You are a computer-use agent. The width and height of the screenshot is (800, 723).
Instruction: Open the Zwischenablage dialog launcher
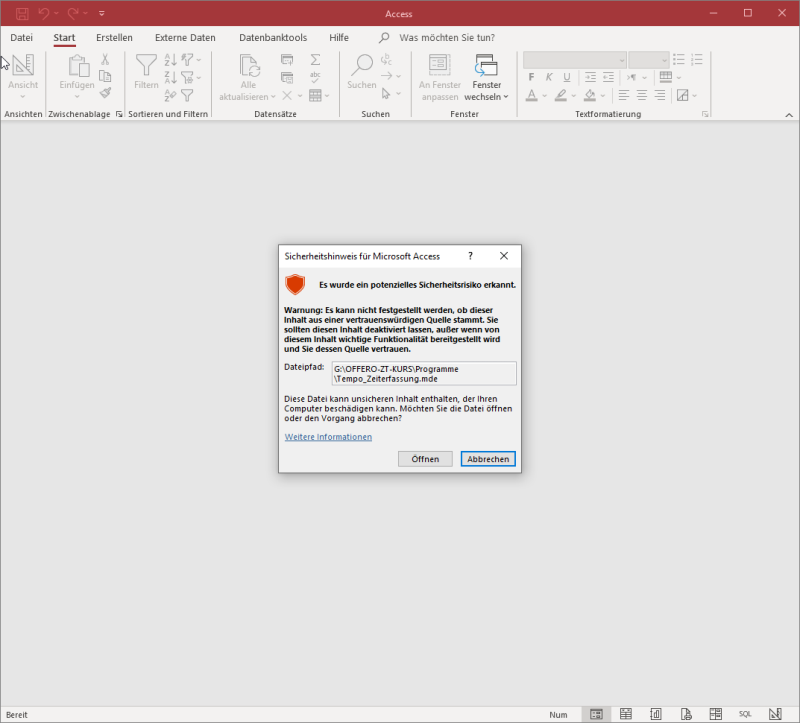[x=119, y=114]
